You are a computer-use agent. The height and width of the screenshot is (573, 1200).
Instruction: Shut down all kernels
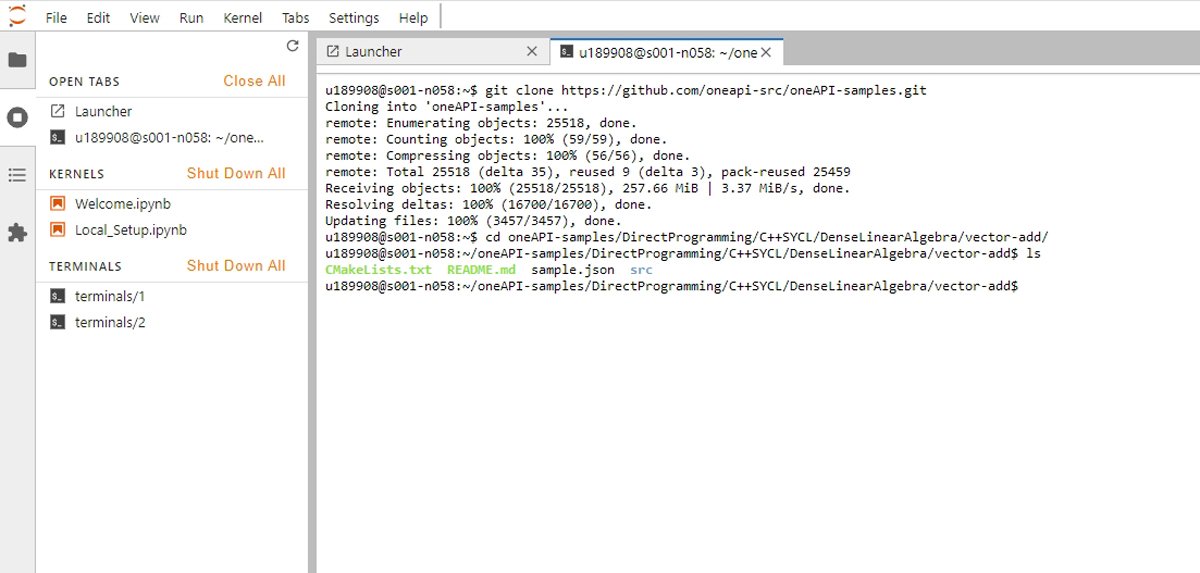click(x=236, y=173)
